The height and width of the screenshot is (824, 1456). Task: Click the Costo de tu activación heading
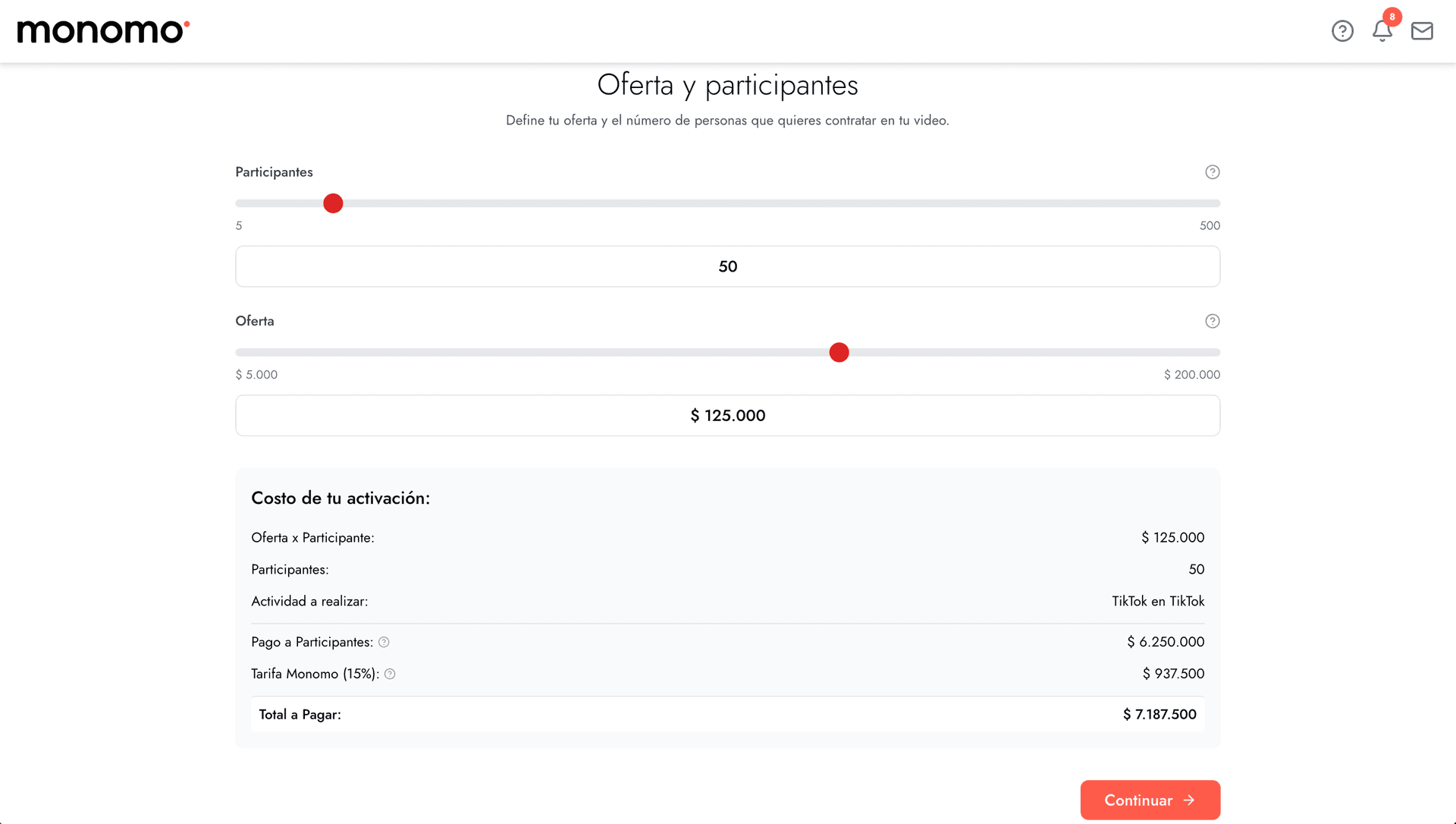pyautogui.click(x=340, y=498)
